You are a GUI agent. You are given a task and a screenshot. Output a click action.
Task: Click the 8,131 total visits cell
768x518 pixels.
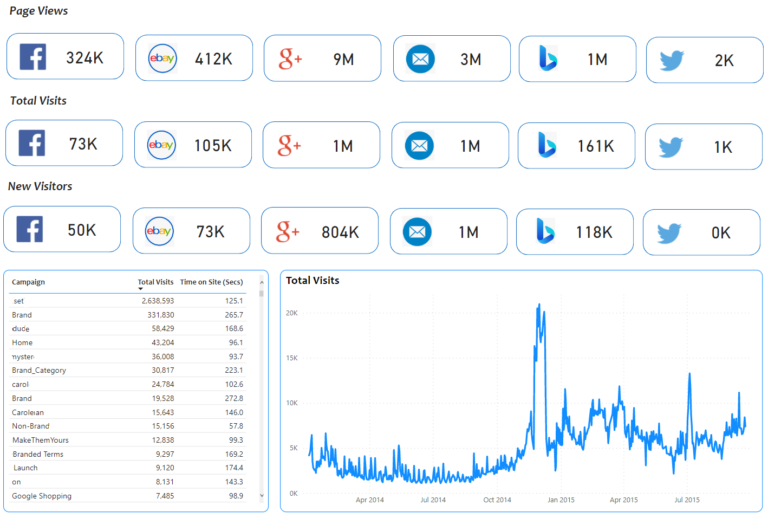click(x=165, y=482)
